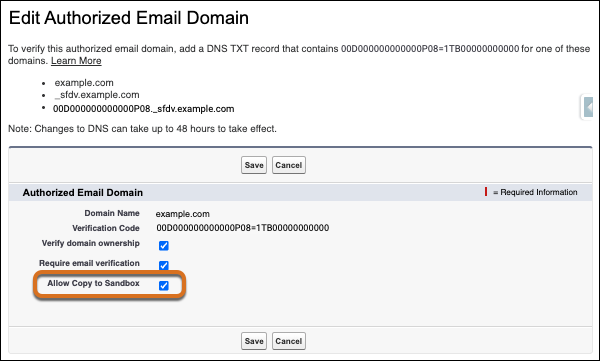
Task: Click the Required Information legend text
Action: pyautogui.click(x=535, y=192)
